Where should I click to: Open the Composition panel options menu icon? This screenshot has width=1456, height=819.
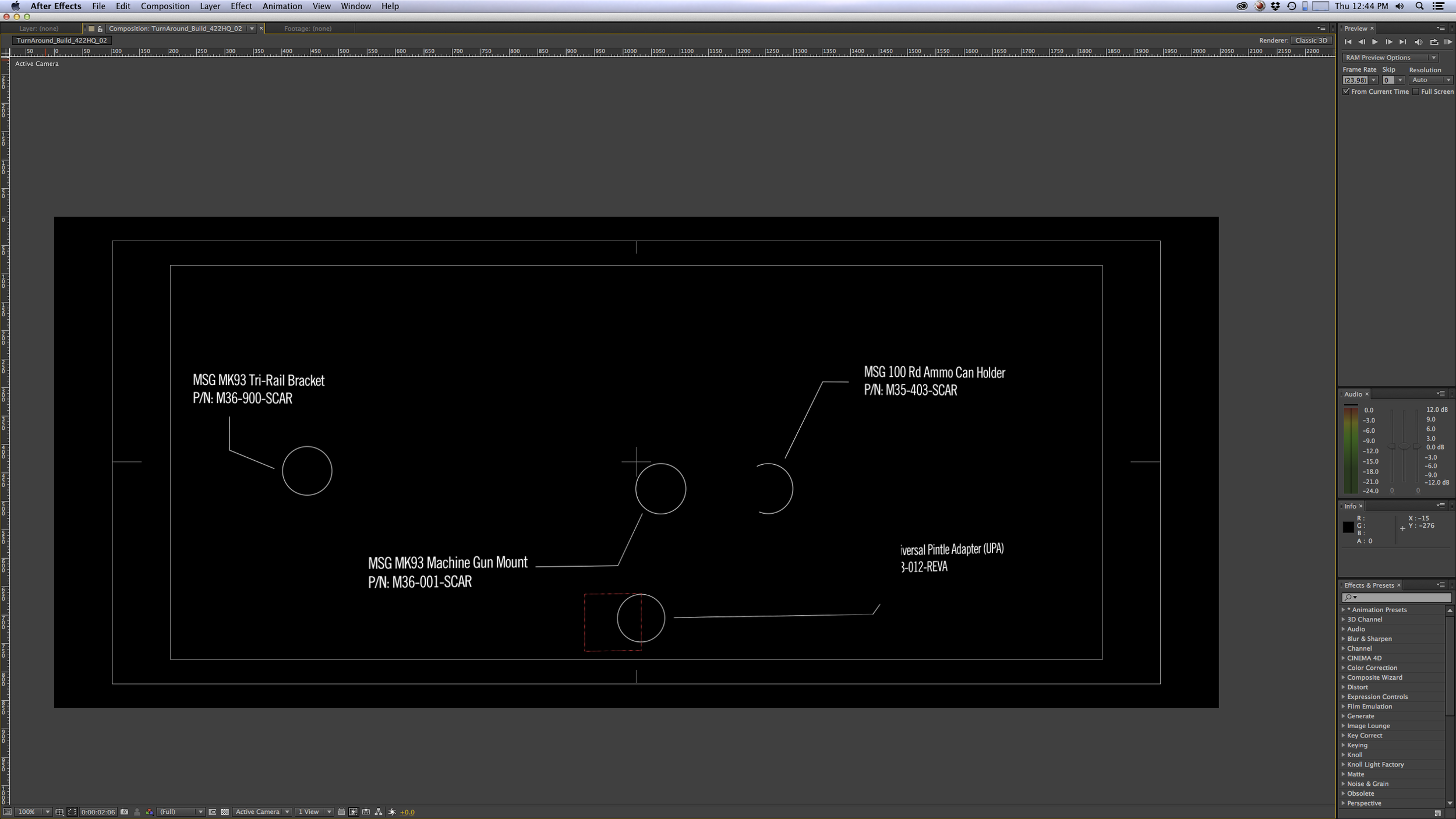coord(1321,28)
